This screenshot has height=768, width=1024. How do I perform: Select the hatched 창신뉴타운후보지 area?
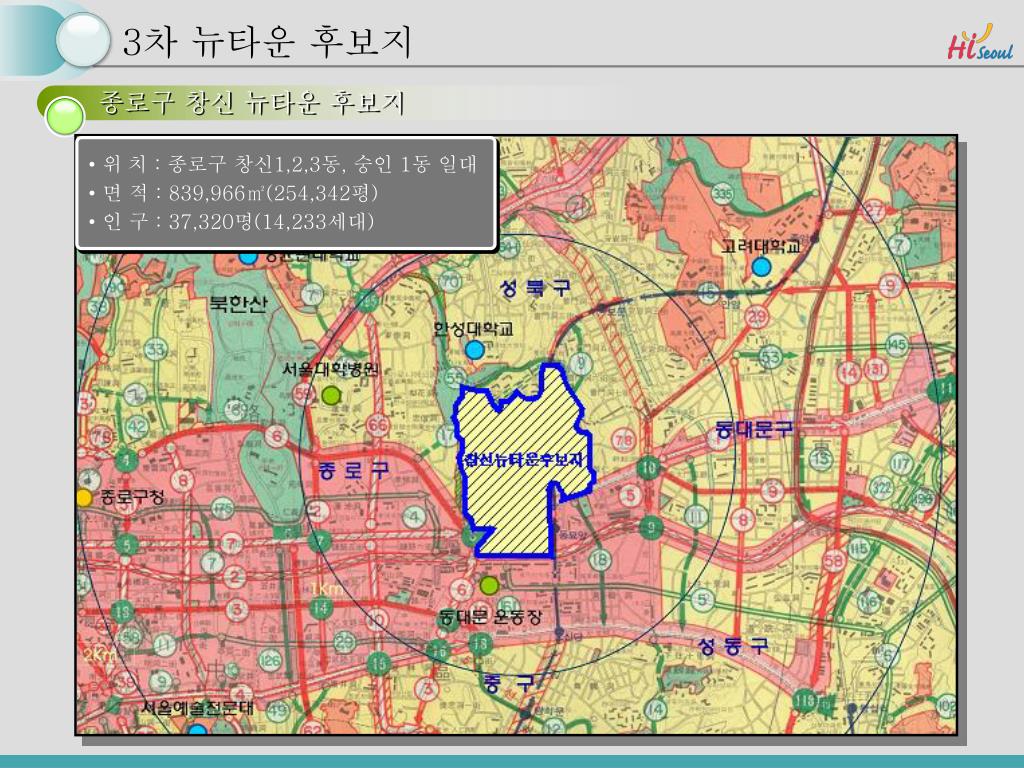point(522,460)
